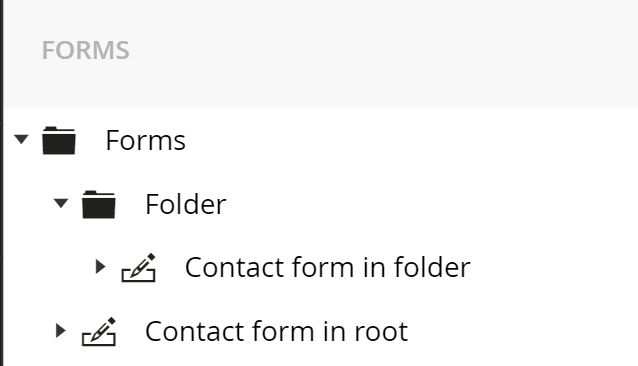Open Contact form in root

point(276,331)
